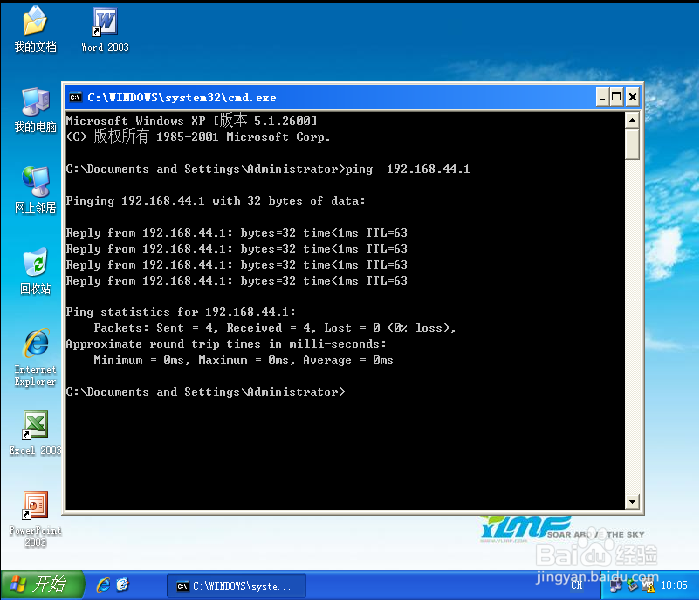Click the CH language indicator in taskbar
Viewport: 699px width, 601px height.
coord(576,585)
